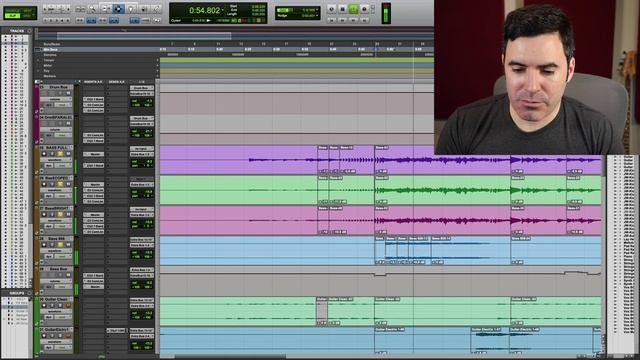Mute the Drum Bus track

tap(68, 93)
